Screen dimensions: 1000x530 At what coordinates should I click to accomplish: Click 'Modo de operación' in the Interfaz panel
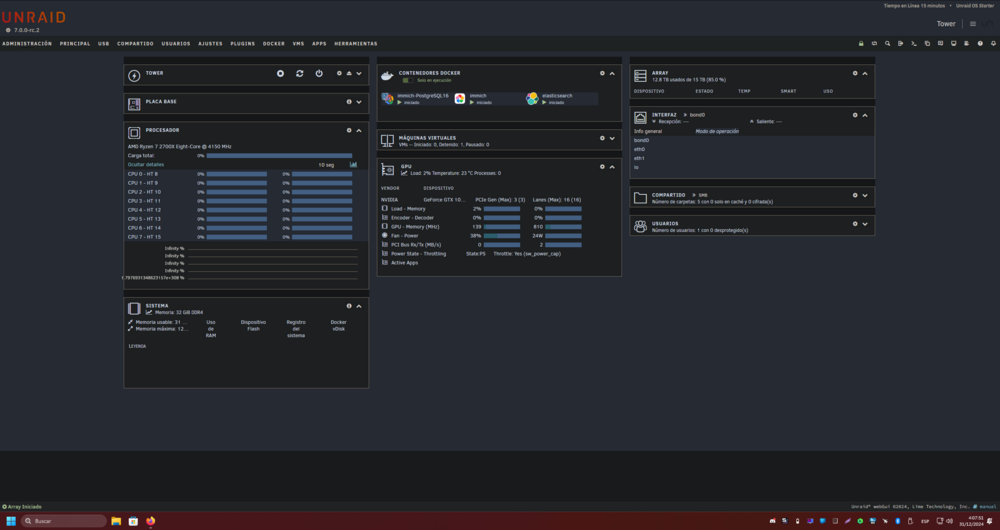(717, 131)
